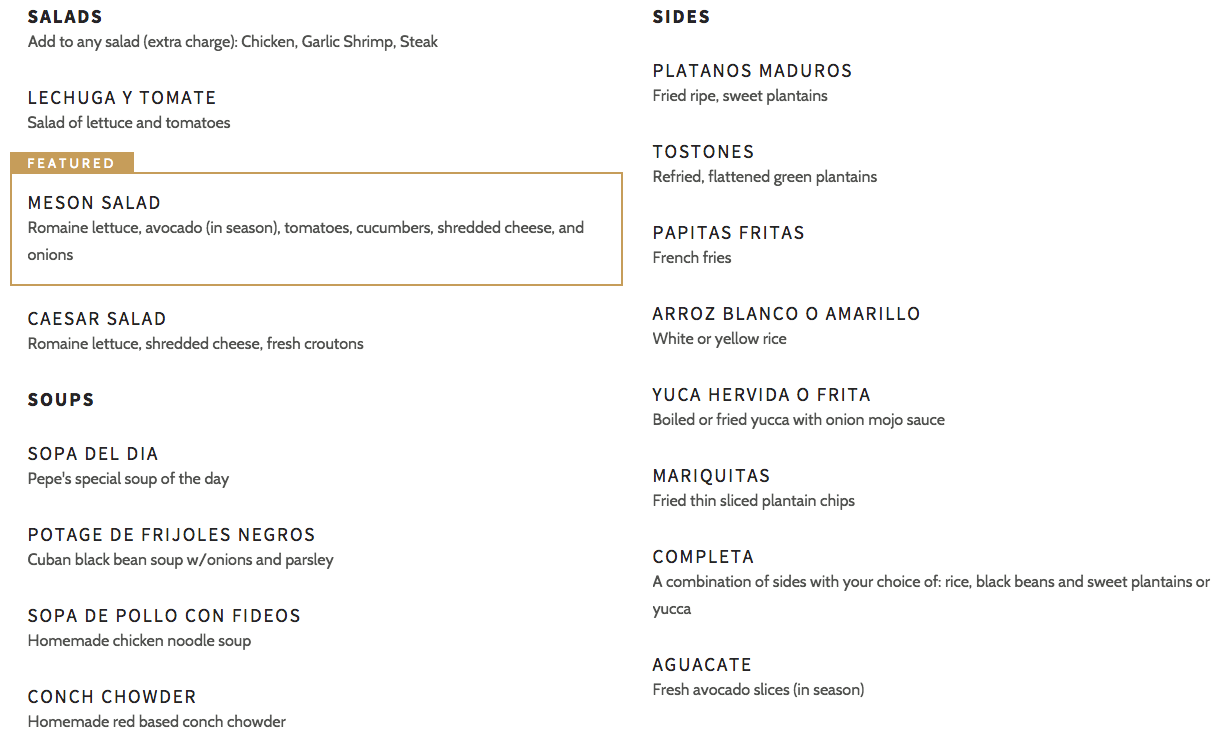This screenshot has height=740, width=1221.
Task: Pick Yuca Hervida o Frita
Action: [x=761, y=395]
